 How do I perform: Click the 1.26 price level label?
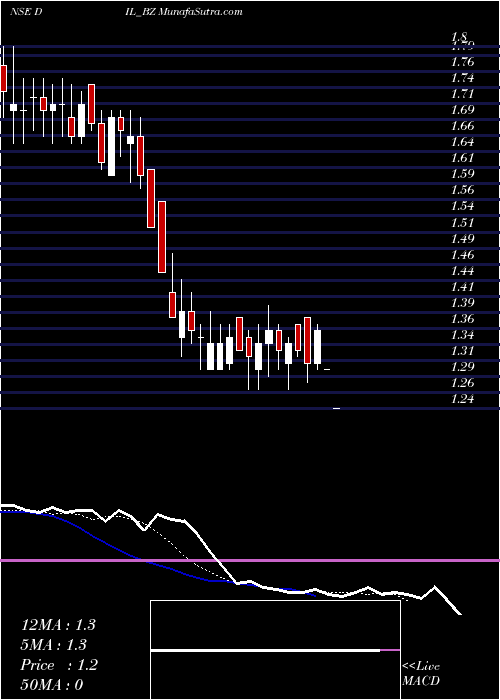[463, 383]
